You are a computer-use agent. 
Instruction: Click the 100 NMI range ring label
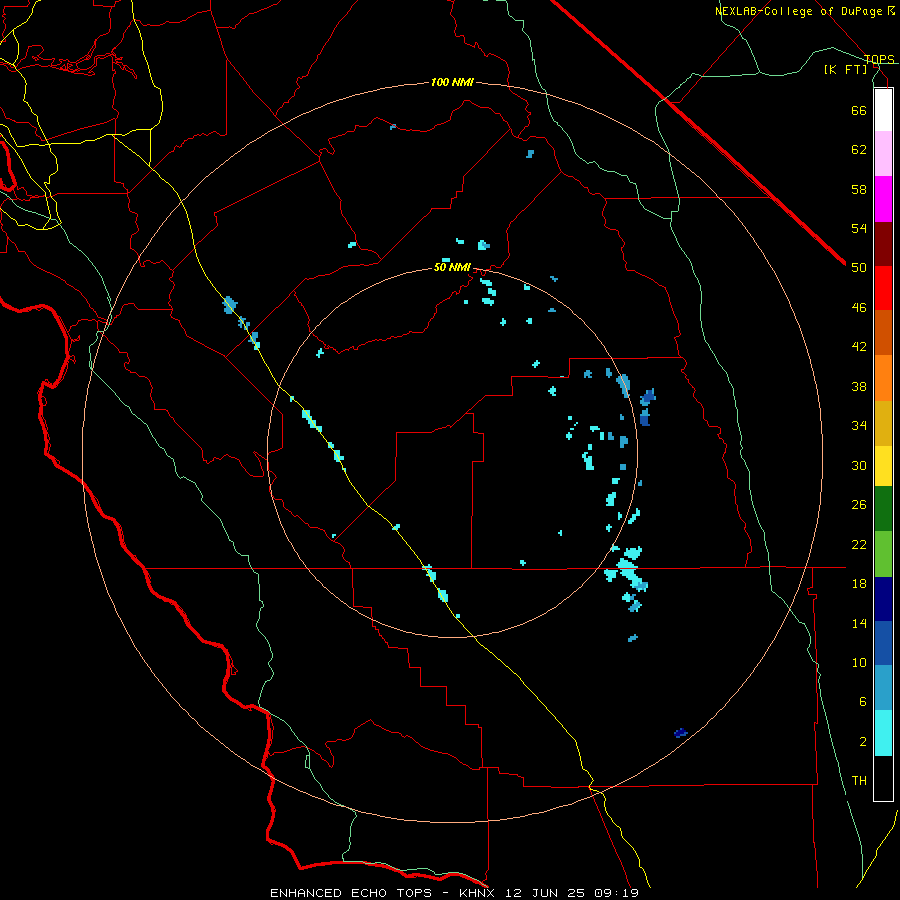pyautogui.click(x=452, y=83)
